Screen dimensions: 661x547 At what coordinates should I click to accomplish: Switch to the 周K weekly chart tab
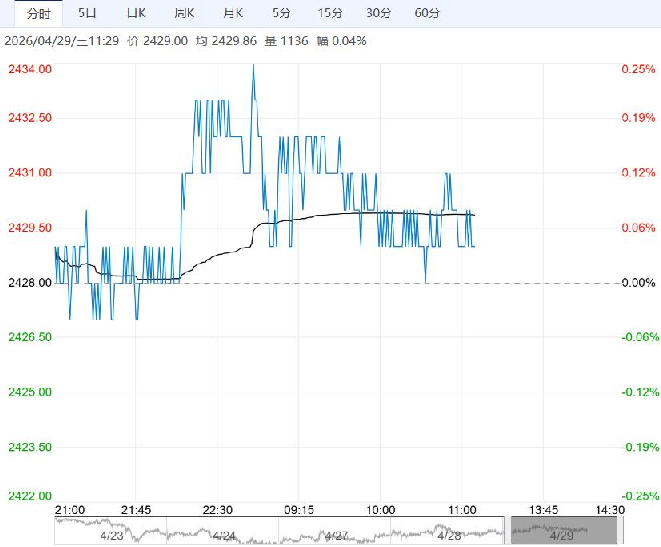184,13
